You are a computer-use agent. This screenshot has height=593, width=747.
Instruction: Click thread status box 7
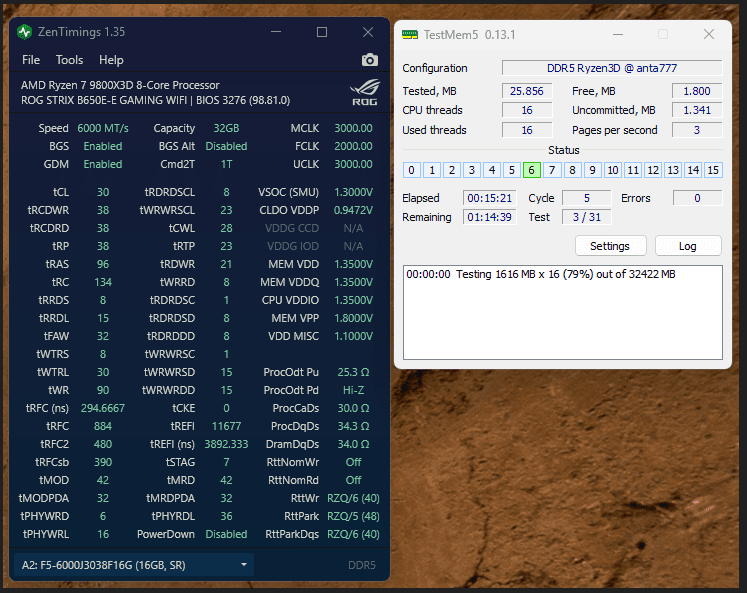[552, 170]
